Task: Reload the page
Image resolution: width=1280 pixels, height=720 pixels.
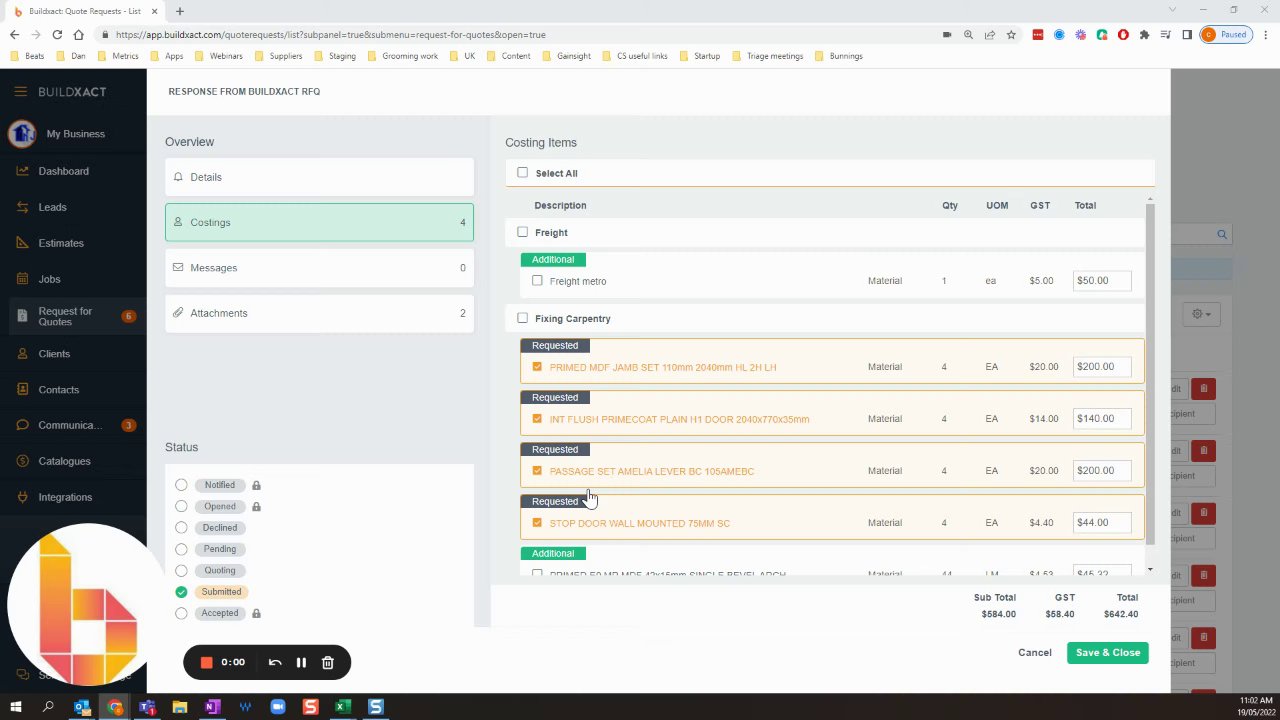Action: (57, 34)
